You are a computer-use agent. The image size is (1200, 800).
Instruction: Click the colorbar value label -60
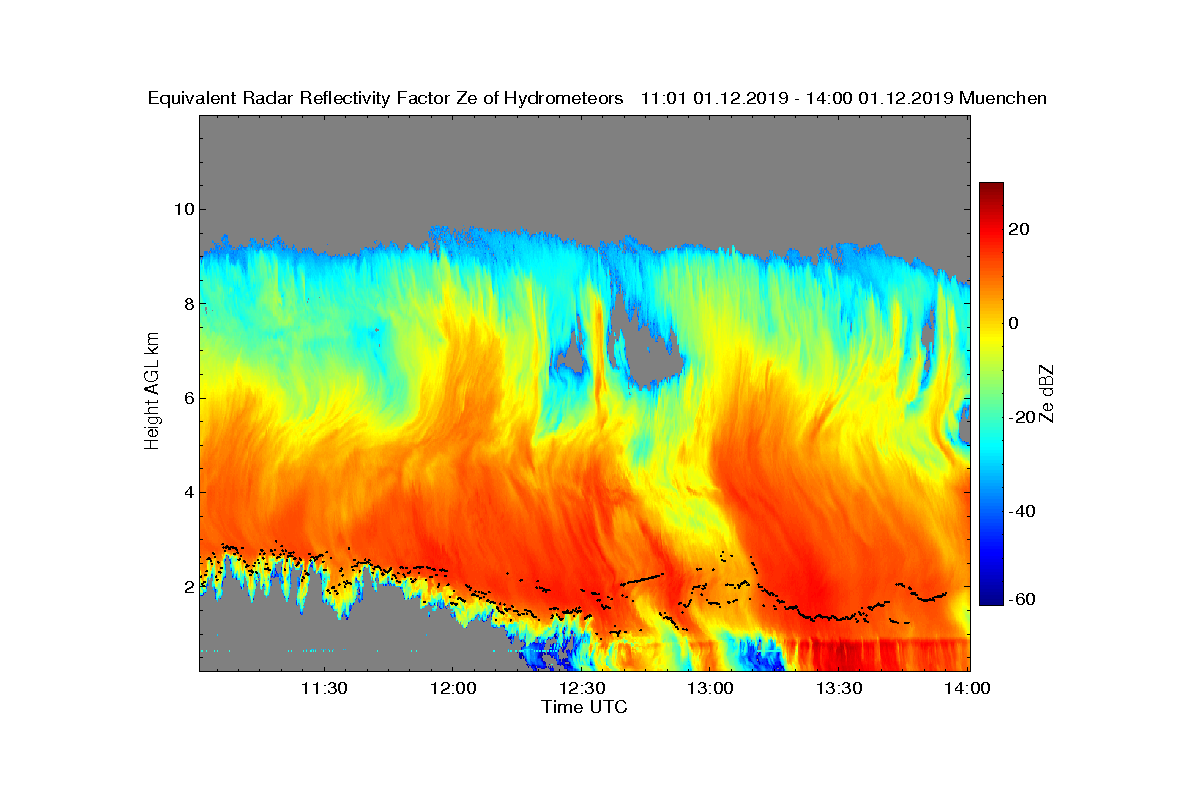point(1022,600)
